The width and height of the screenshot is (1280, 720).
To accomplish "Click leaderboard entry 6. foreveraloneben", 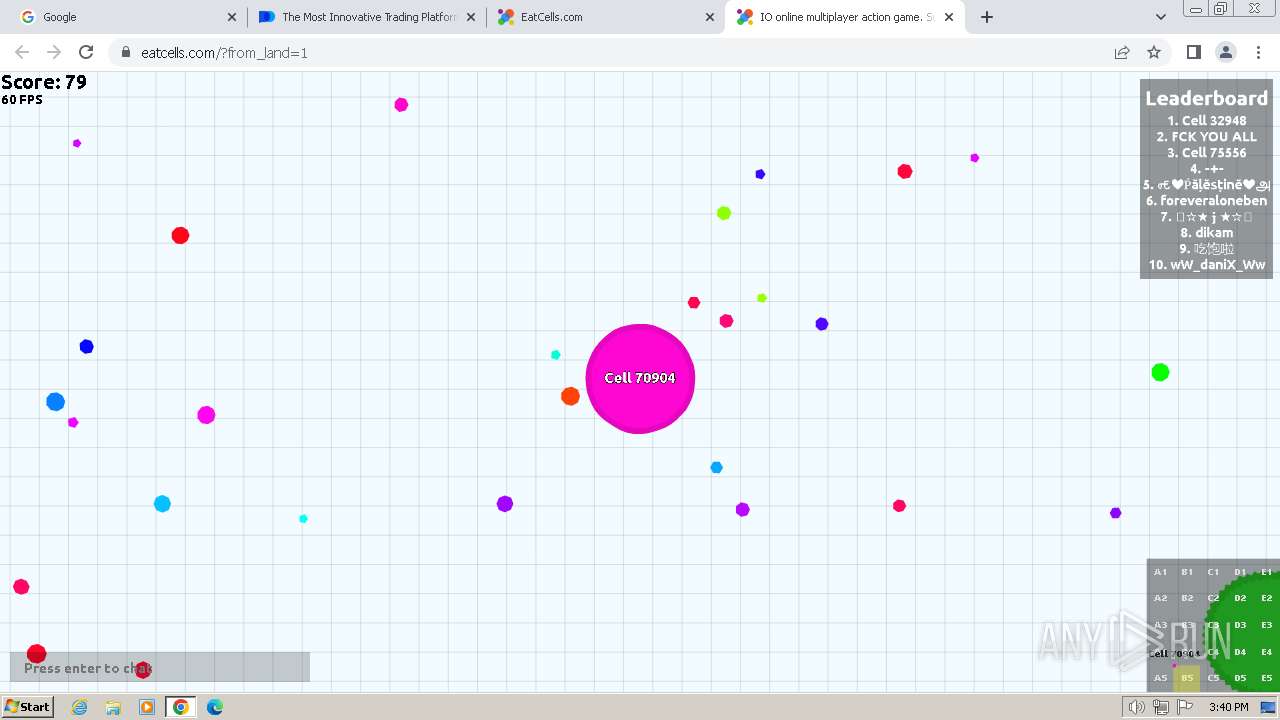I will point(1206,201).
